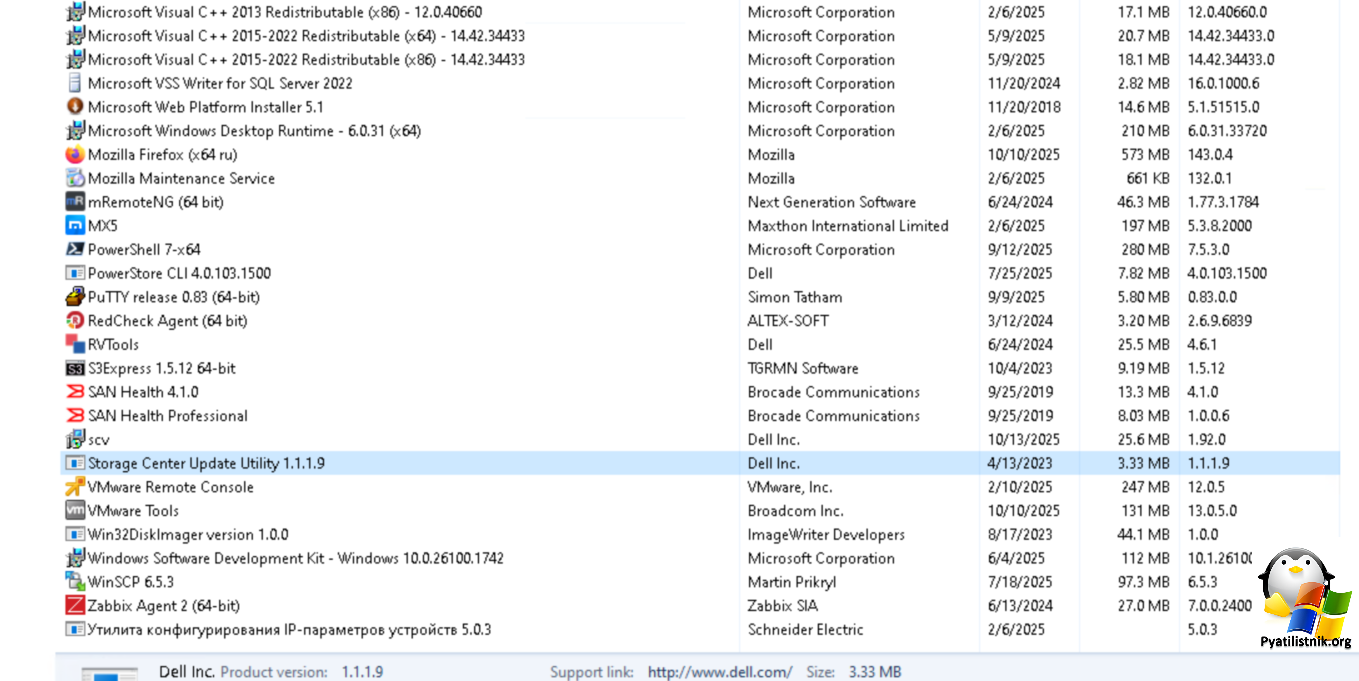Click the RedCheck Agent icon
The image size is (1359, 681).
click(75, 321)
